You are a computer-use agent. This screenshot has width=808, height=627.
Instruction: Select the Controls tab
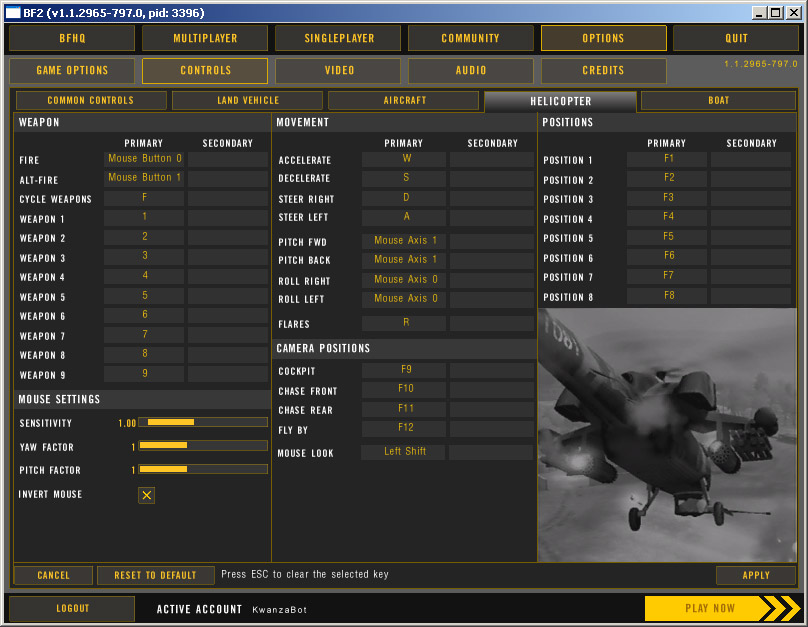click(205, 71)
